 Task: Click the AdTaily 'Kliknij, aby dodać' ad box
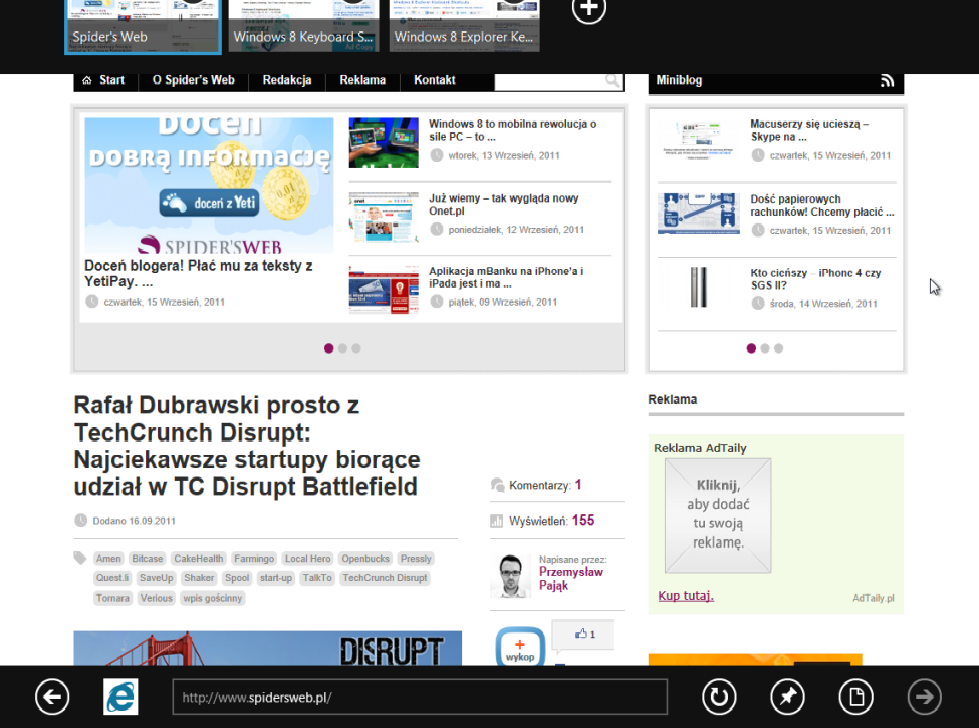[718, 516]
